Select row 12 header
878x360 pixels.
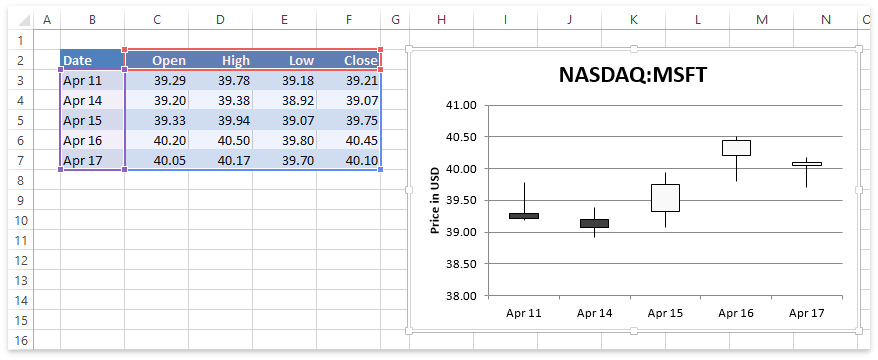(21, 260)
